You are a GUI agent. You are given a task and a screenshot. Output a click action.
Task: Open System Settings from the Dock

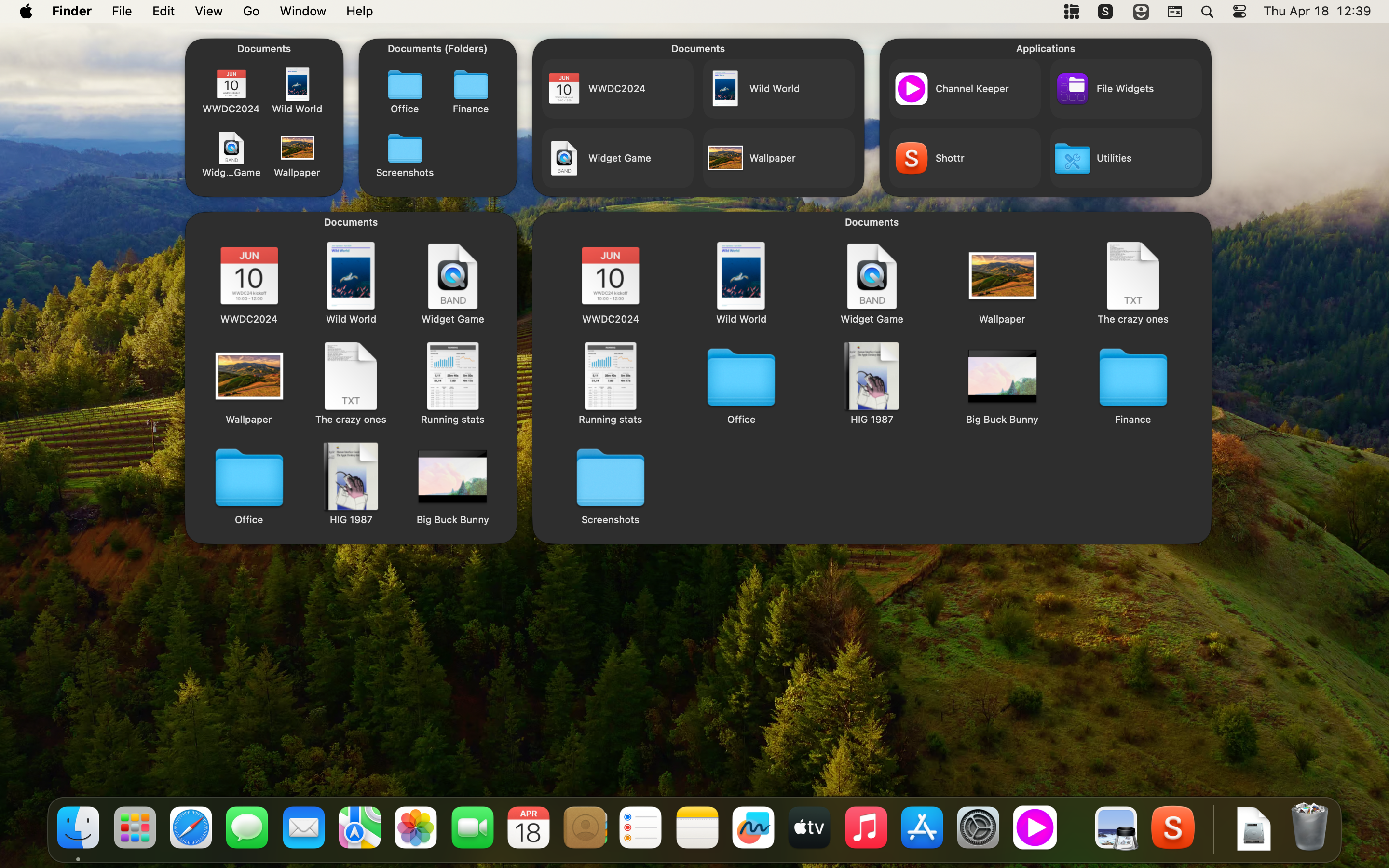click(x=978, y=827)
